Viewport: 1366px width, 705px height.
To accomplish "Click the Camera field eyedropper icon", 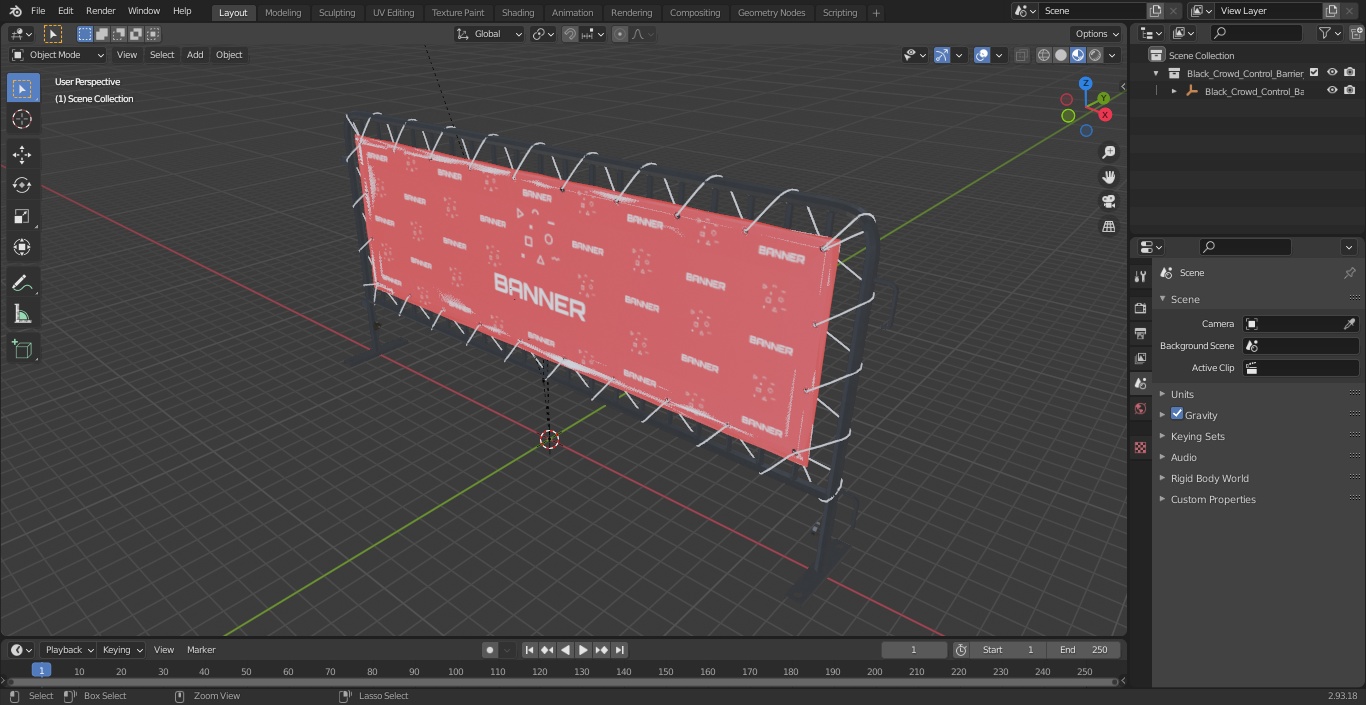I will pyautogui.click(x=1349, y=324).
